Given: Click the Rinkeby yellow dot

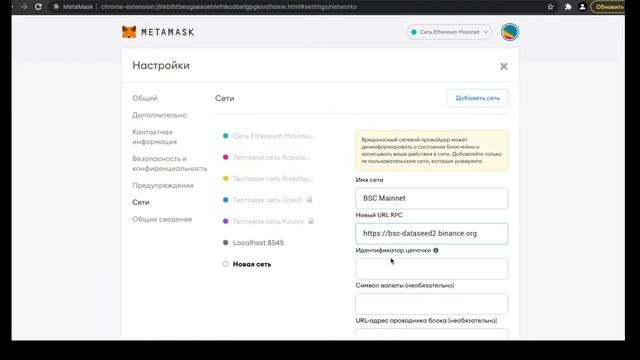Looking at the screenshot, I should [225, 178].
